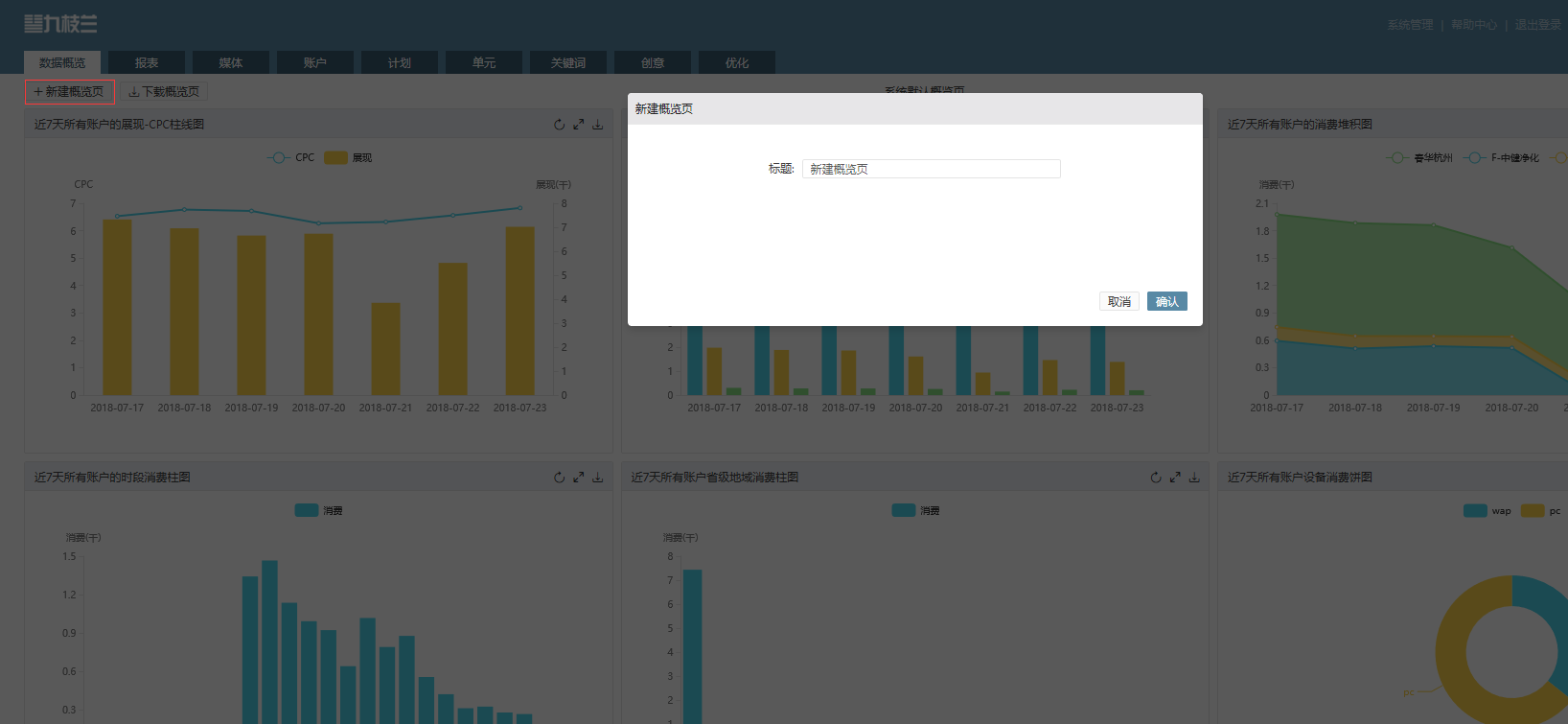Click 退出登录 to log out
The image size is (1568, 724).
tap(1537, 25)
